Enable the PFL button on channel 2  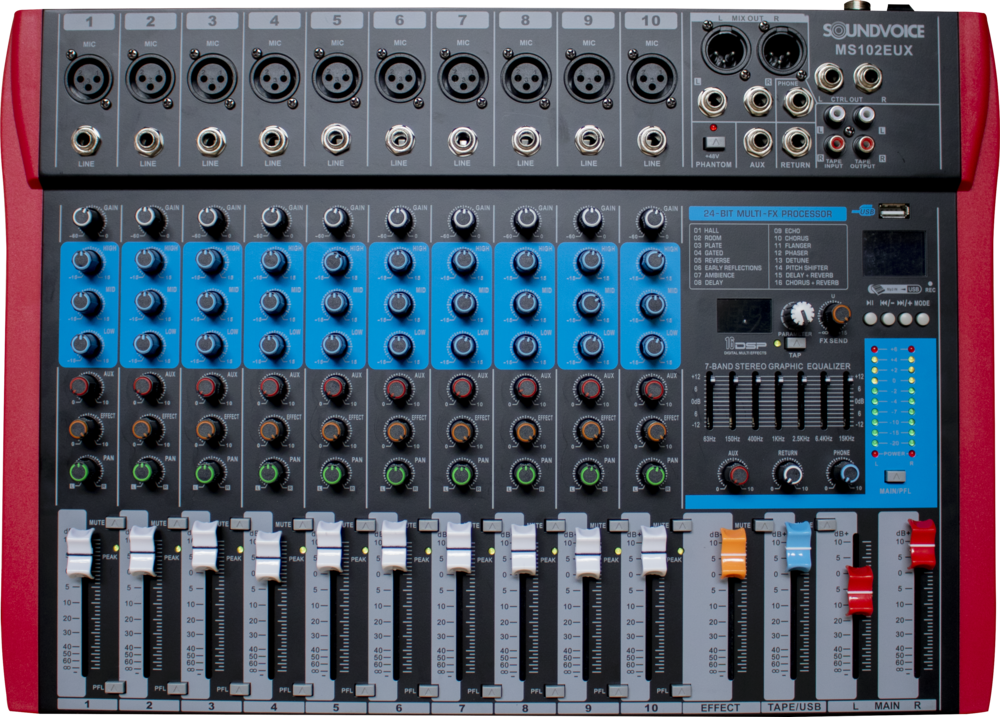tap(177, 688)
